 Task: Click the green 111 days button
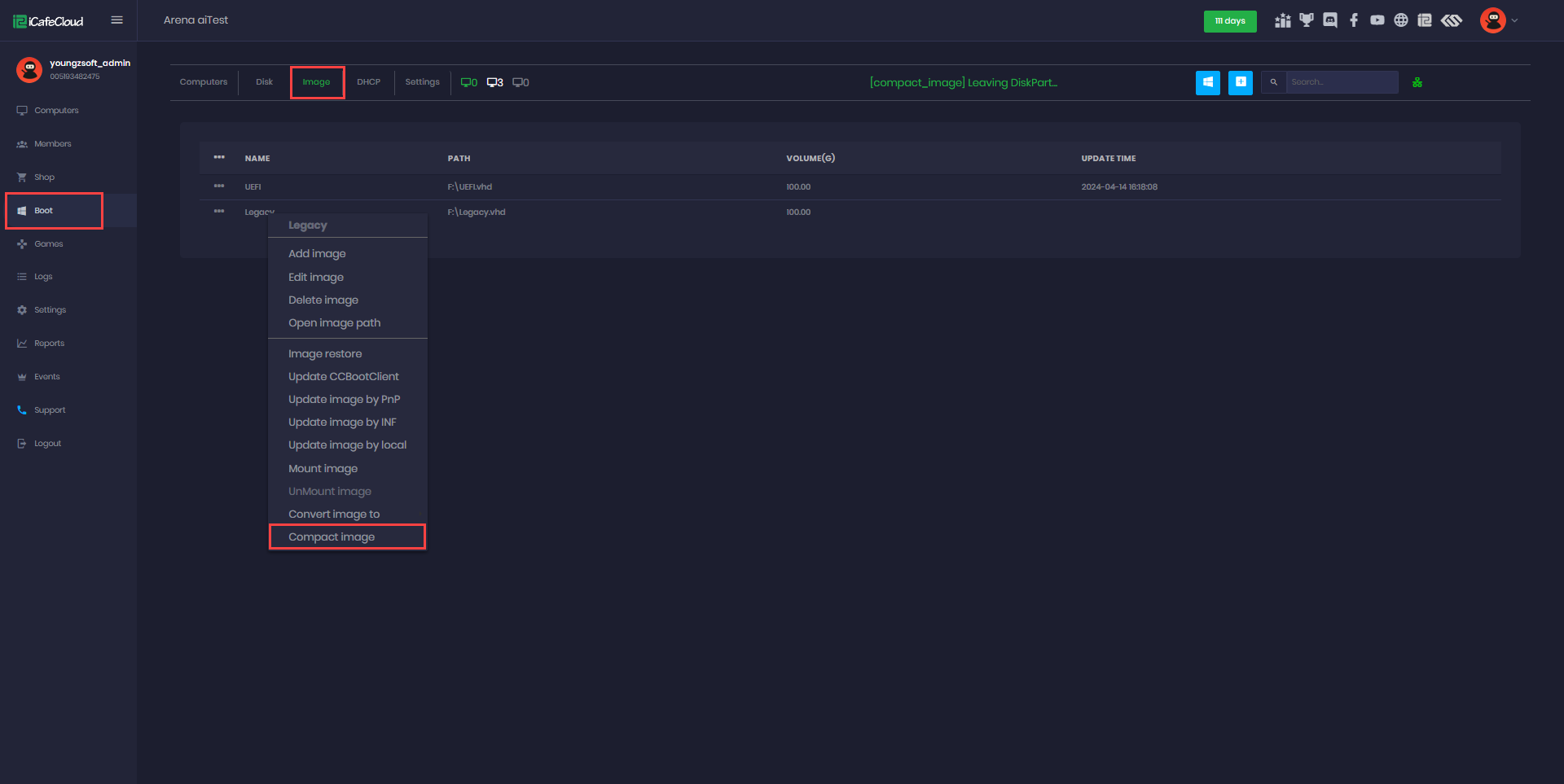point(1229,21)
